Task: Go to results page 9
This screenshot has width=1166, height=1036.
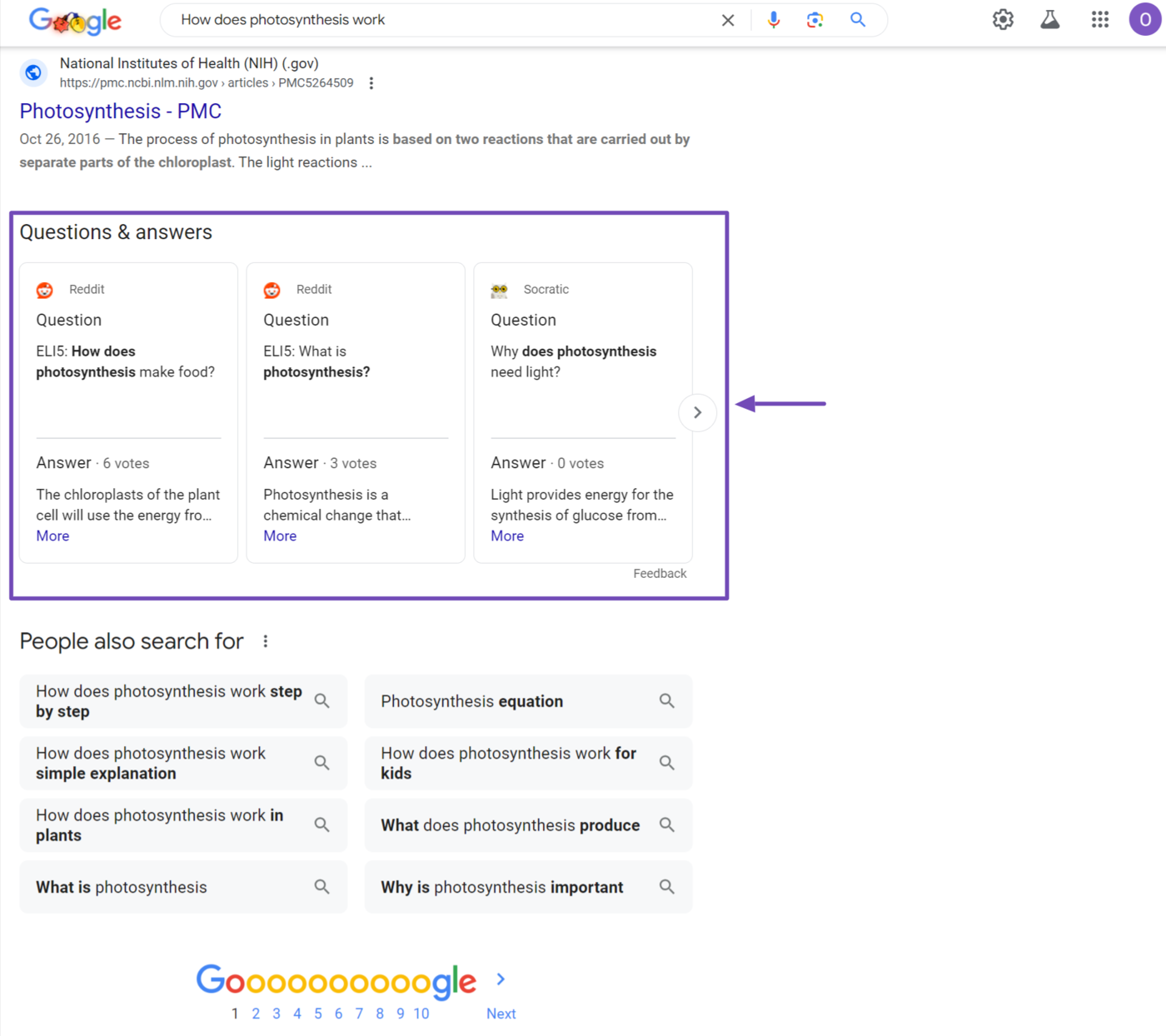Action: click(x=401, y=1014)
